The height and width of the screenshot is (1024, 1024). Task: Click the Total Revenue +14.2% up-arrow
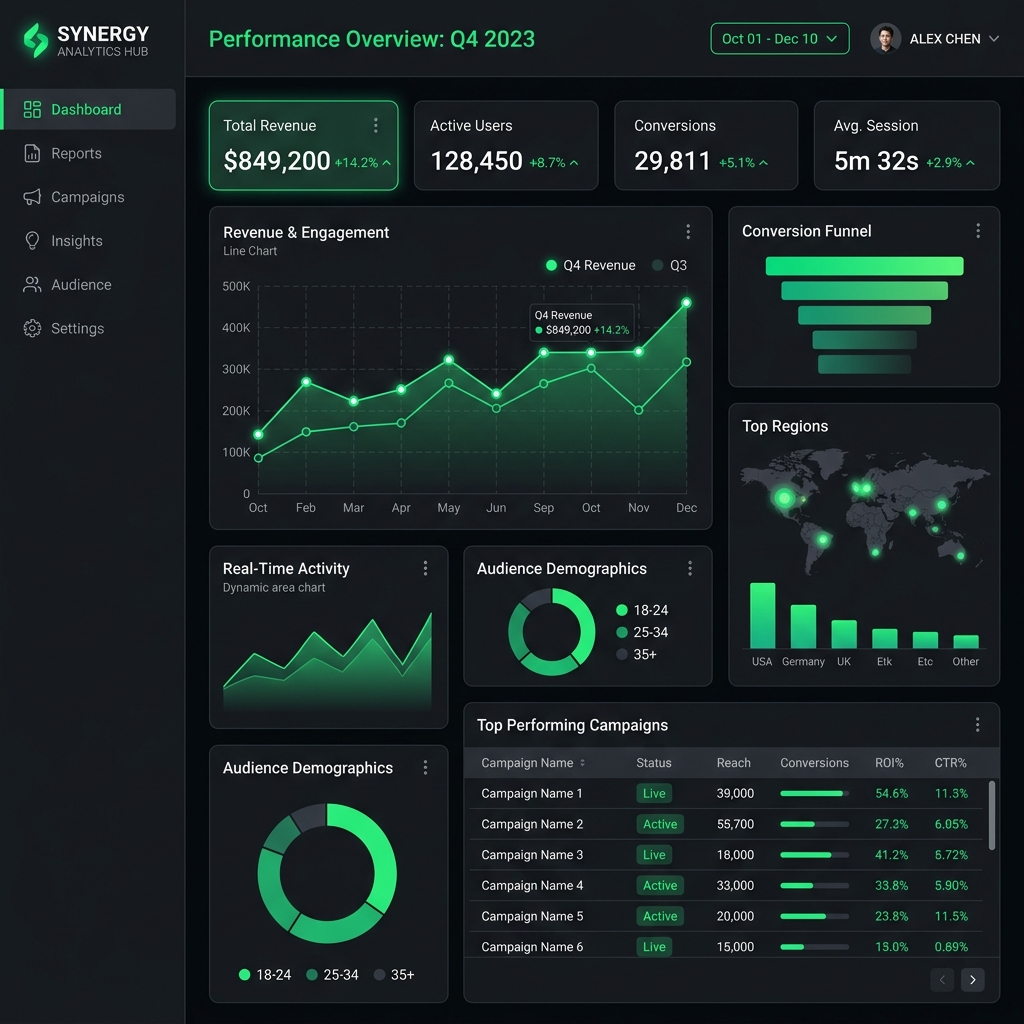click(387, 163)
